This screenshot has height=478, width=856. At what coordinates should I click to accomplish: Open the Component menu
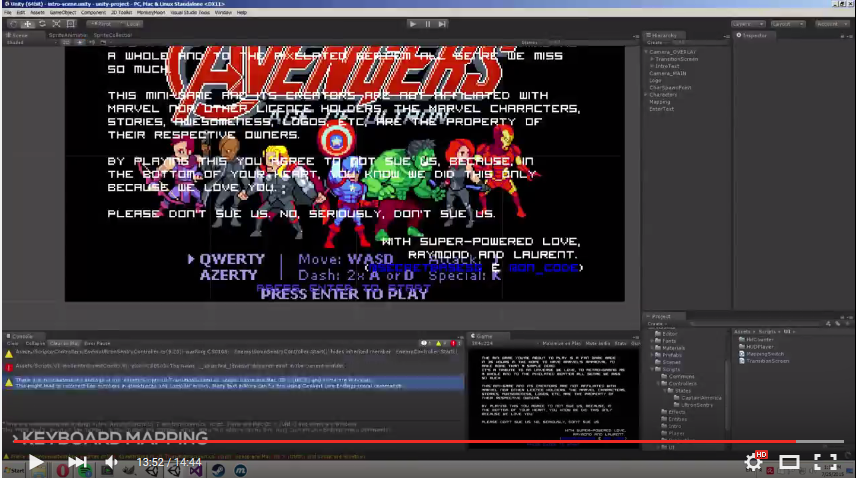(93, 12)
